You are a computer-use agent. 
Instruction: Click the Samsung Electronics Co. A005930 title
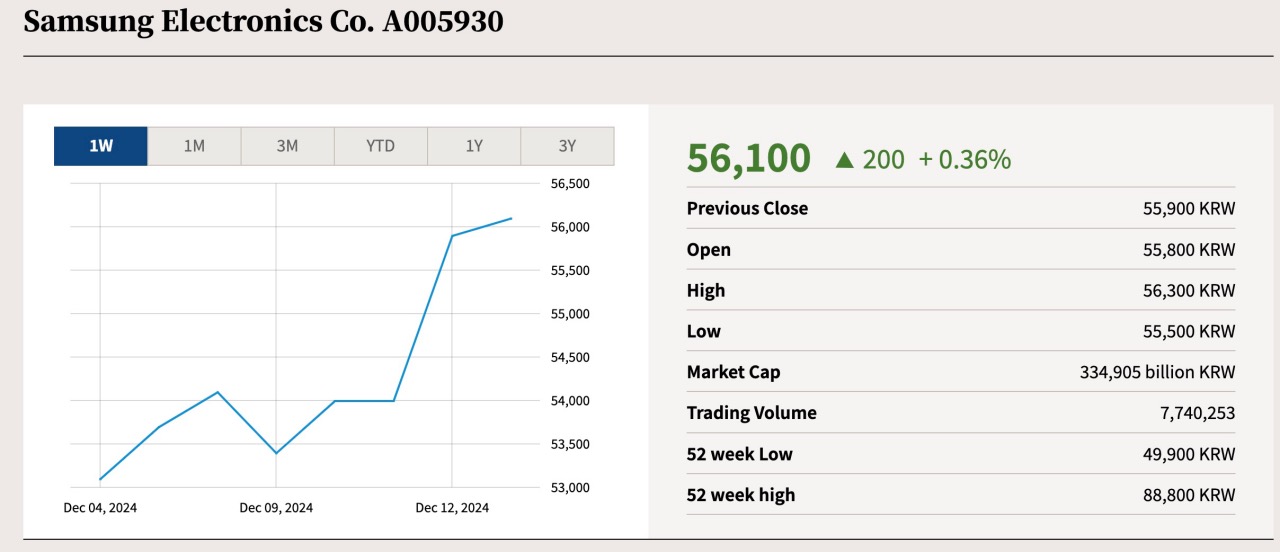pos(263,22)
